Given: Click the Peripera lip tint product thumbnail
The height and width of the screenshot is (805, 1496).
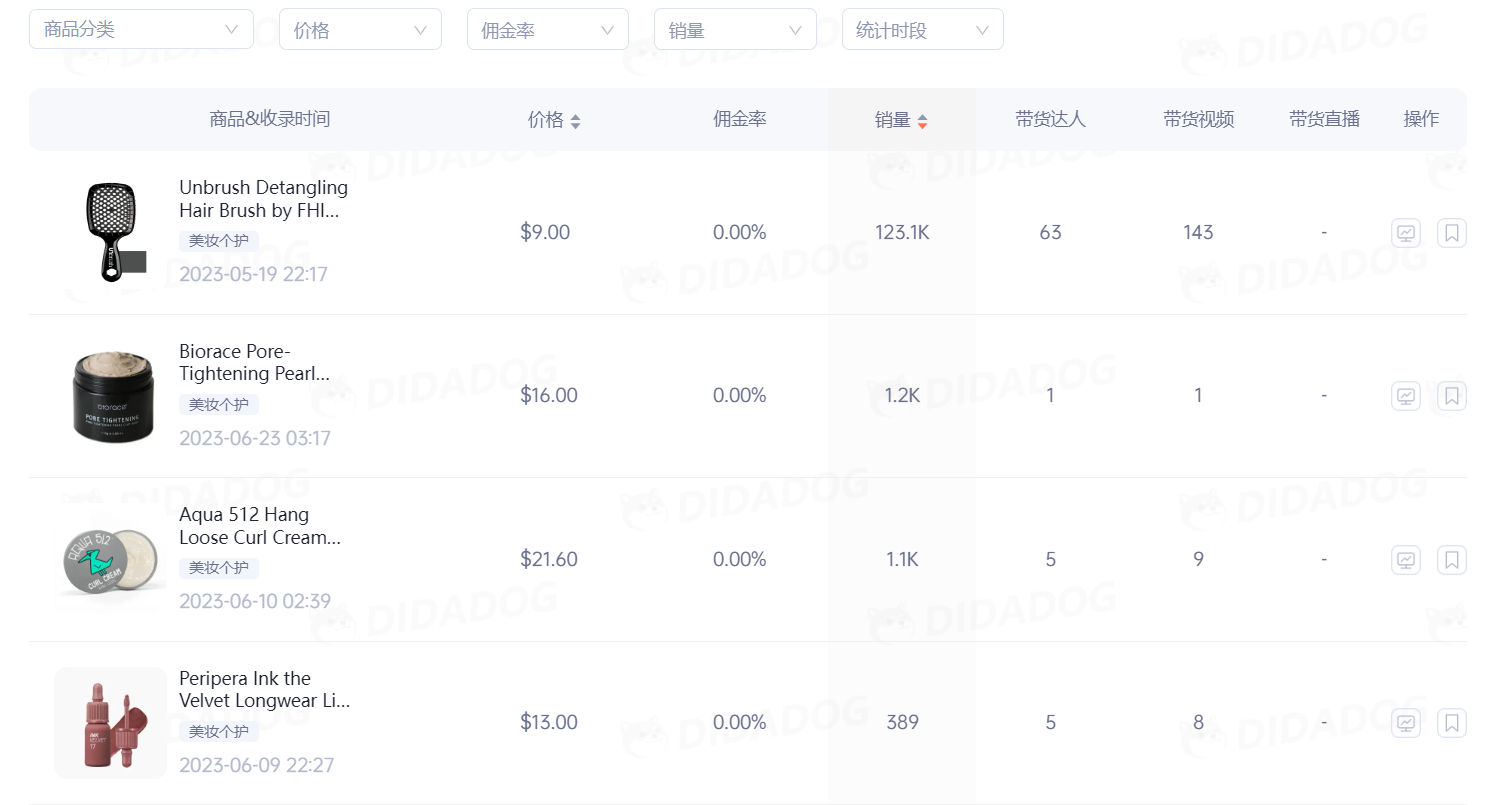Looking at the screenshot, I should 110,722.
